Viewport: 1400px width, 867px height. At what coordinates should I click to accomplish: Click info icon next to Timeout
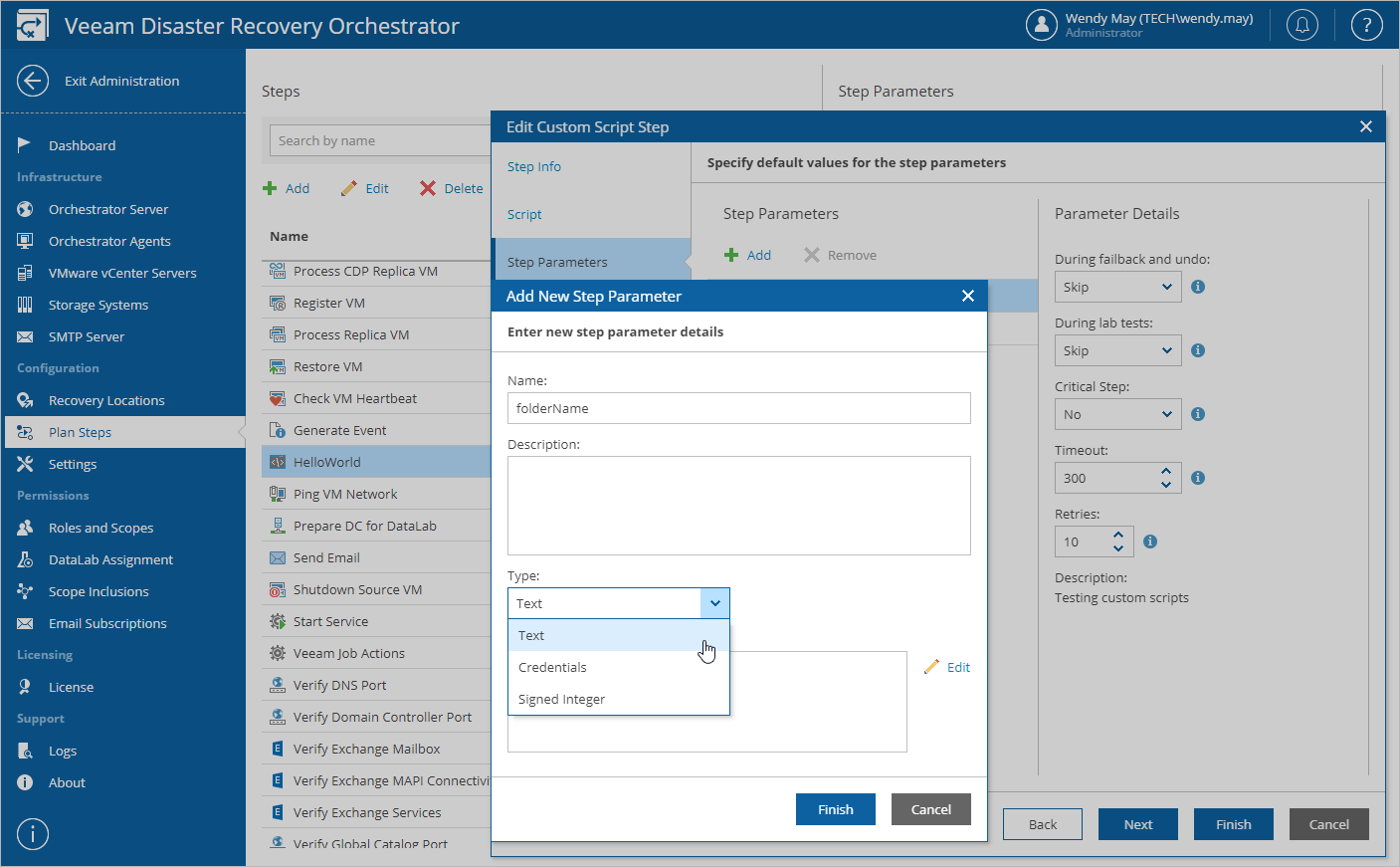(1198, 478)
